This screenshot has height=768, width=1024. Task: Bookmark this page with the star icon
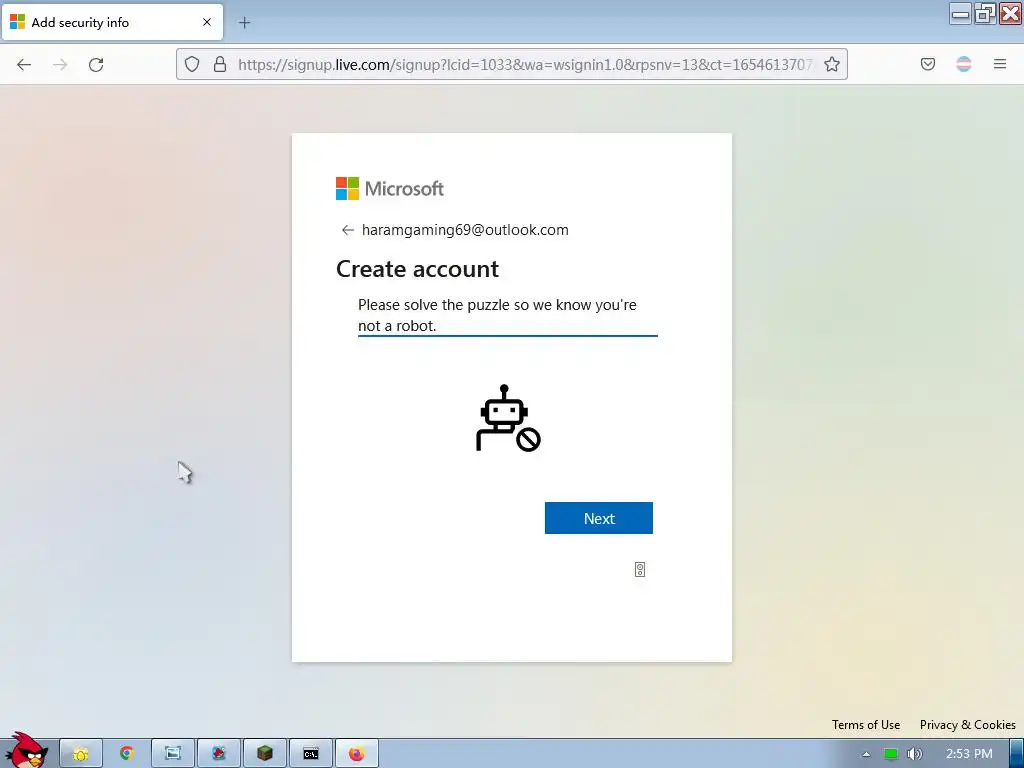(831, 64)
